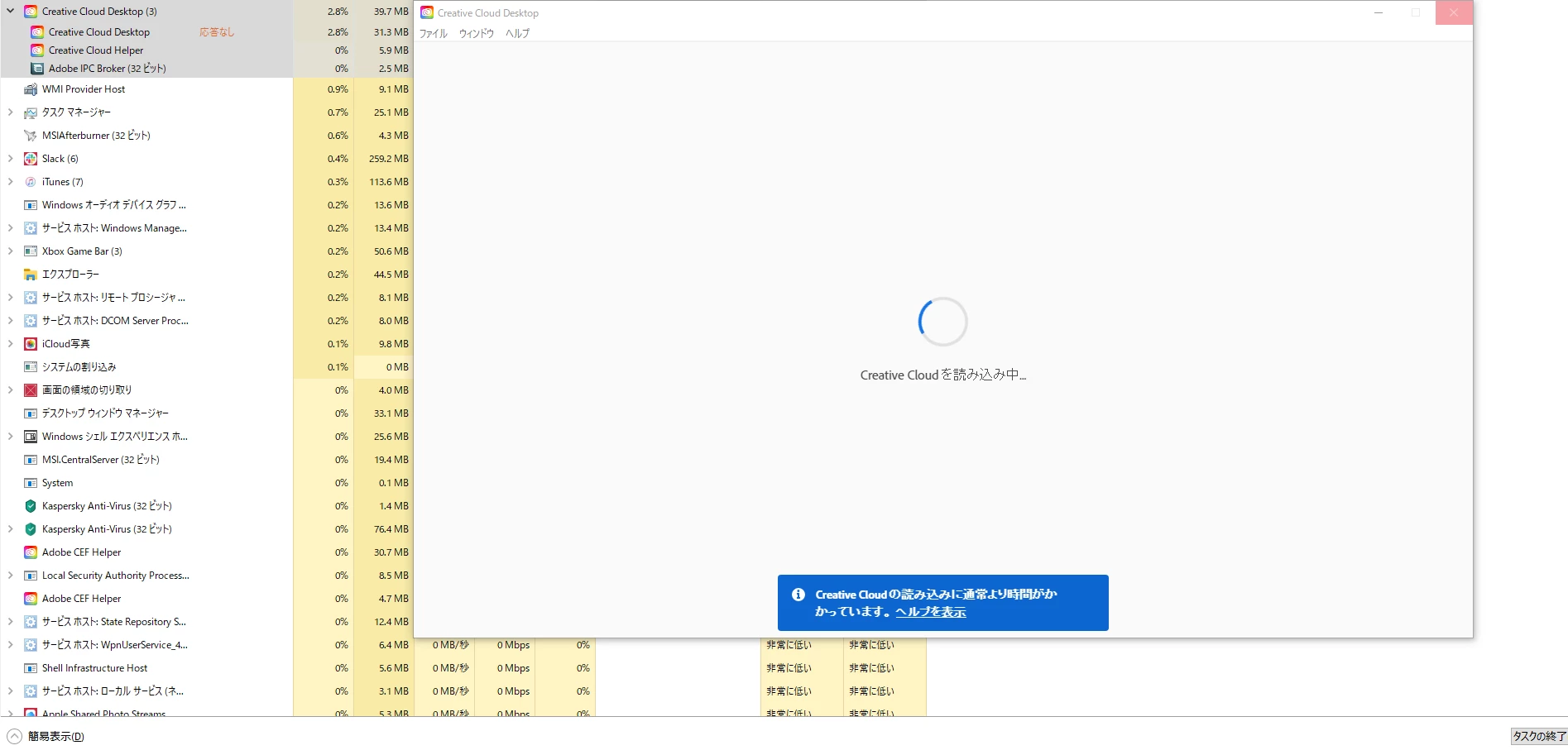Expand the Local Security Authority Process row
Viewport: 1568px width, 755px height.
coord(10,576)
